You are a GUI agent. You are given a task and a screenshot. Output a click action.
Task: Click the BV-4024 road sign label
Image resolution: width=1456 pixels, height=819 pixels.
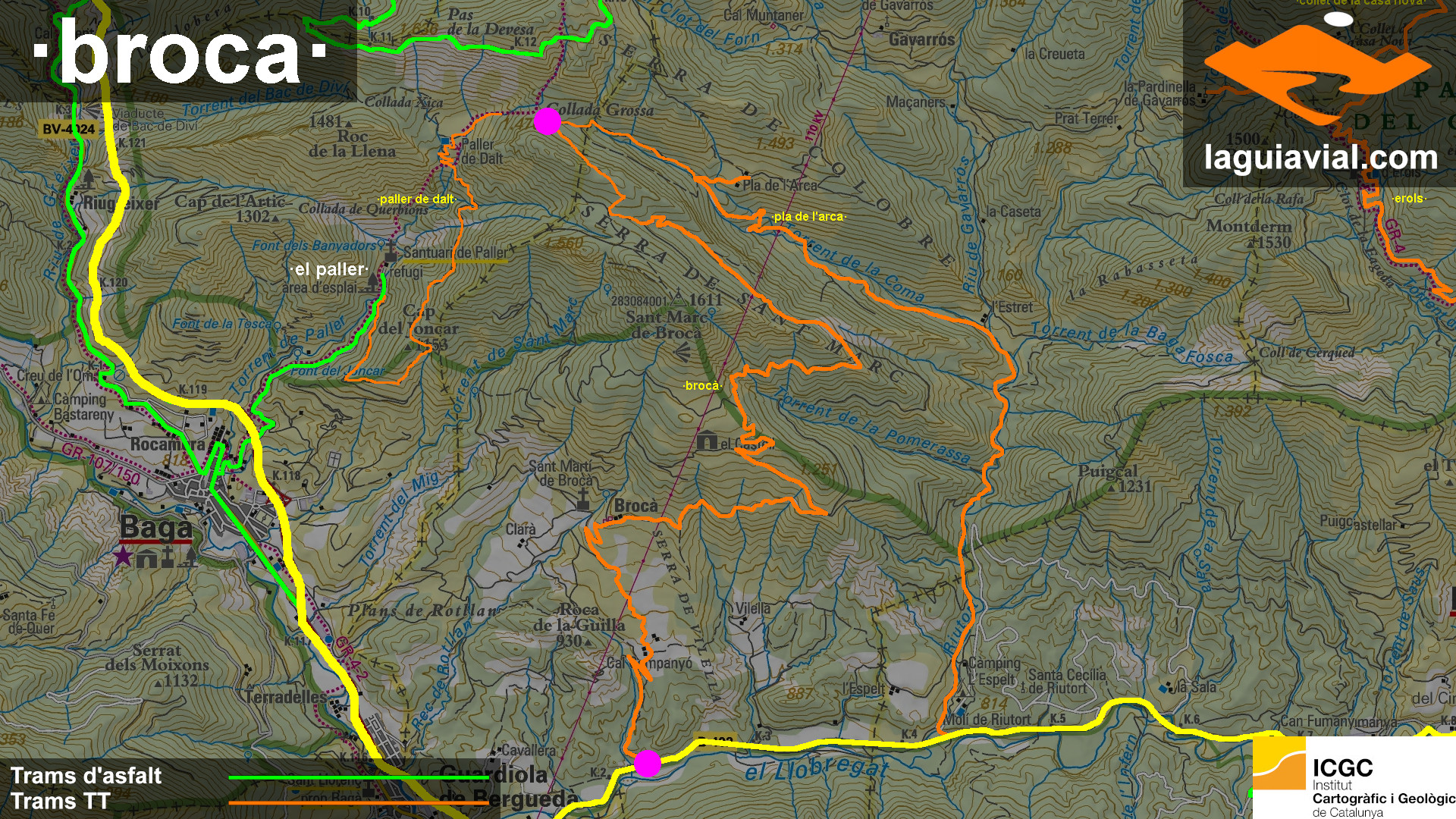[68, 130]
